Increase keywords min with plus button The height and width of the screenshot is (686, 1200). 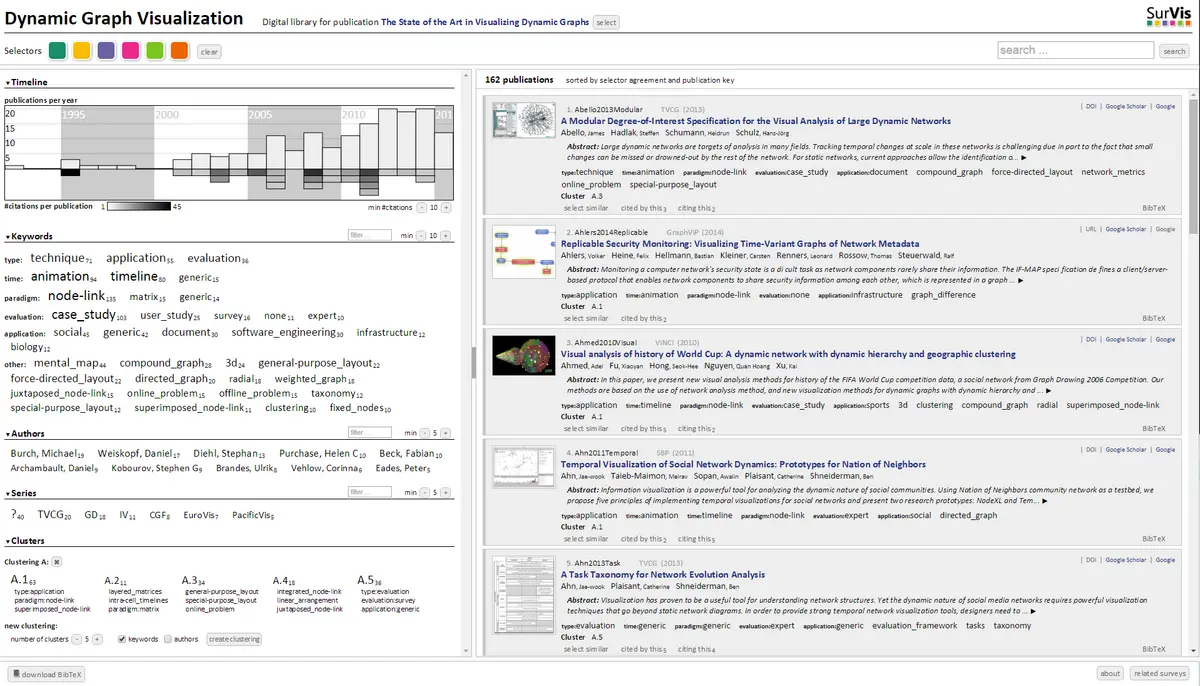point(446,235)
